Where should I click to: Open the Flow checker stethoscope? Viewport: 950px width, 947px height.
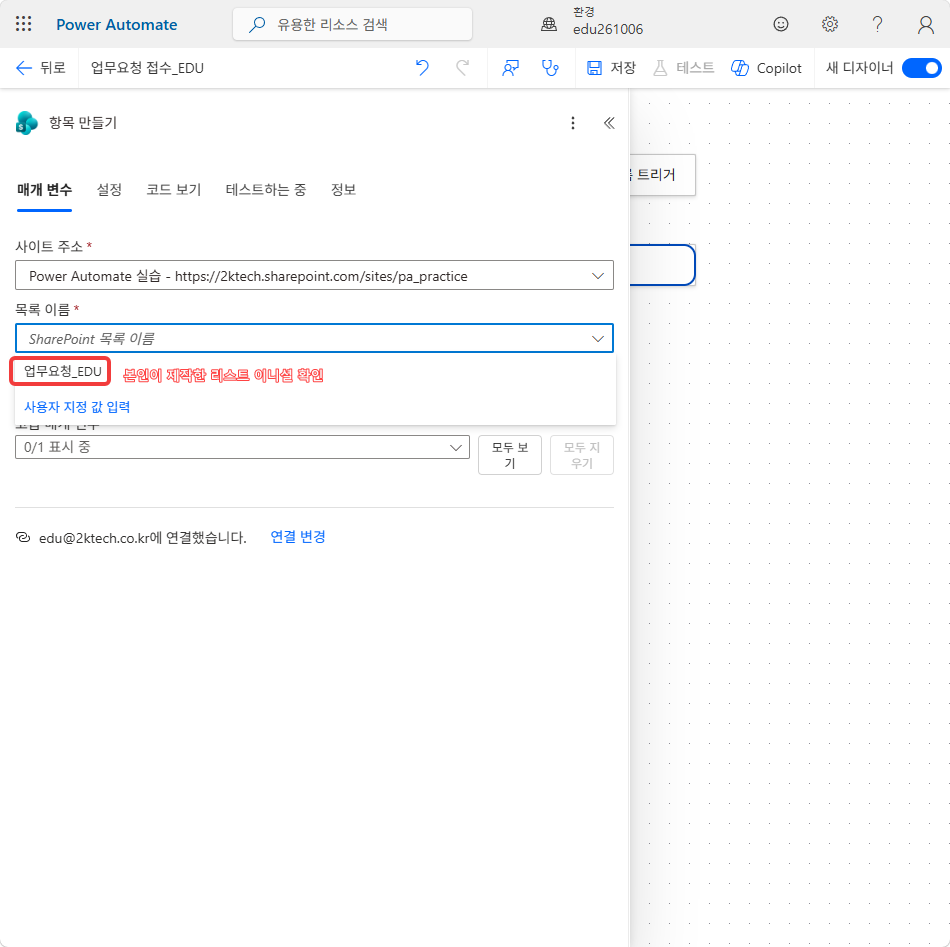[x=550, y=68]
